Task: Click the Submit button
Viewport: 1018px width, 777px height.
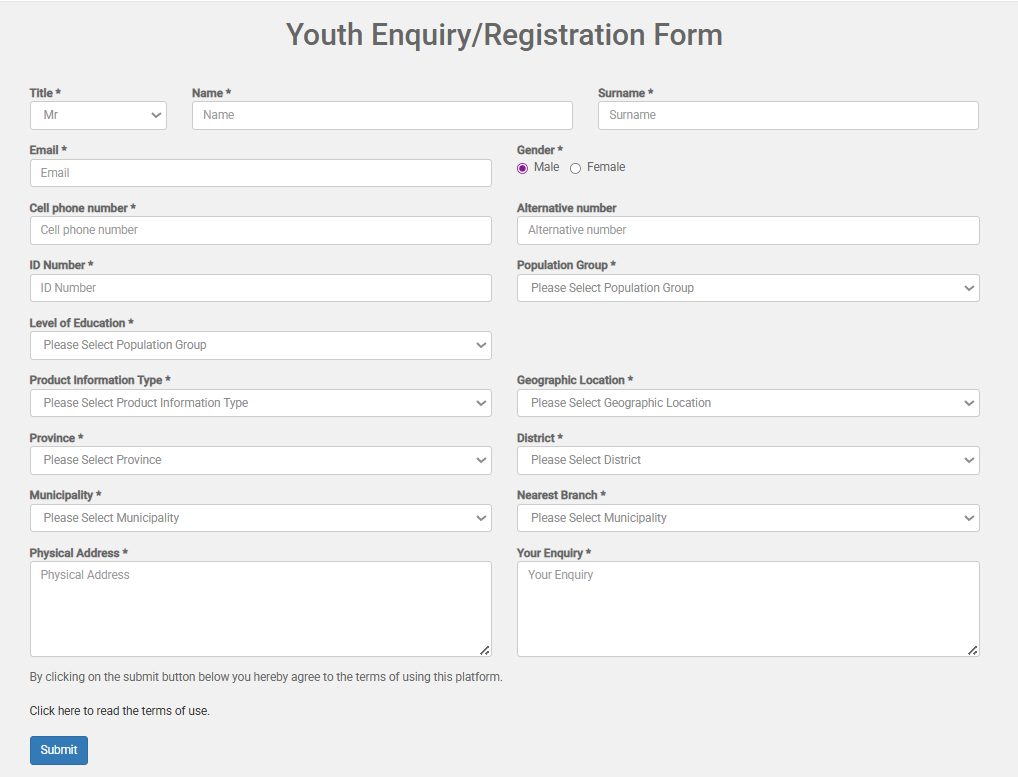Action: pos(59,750)
